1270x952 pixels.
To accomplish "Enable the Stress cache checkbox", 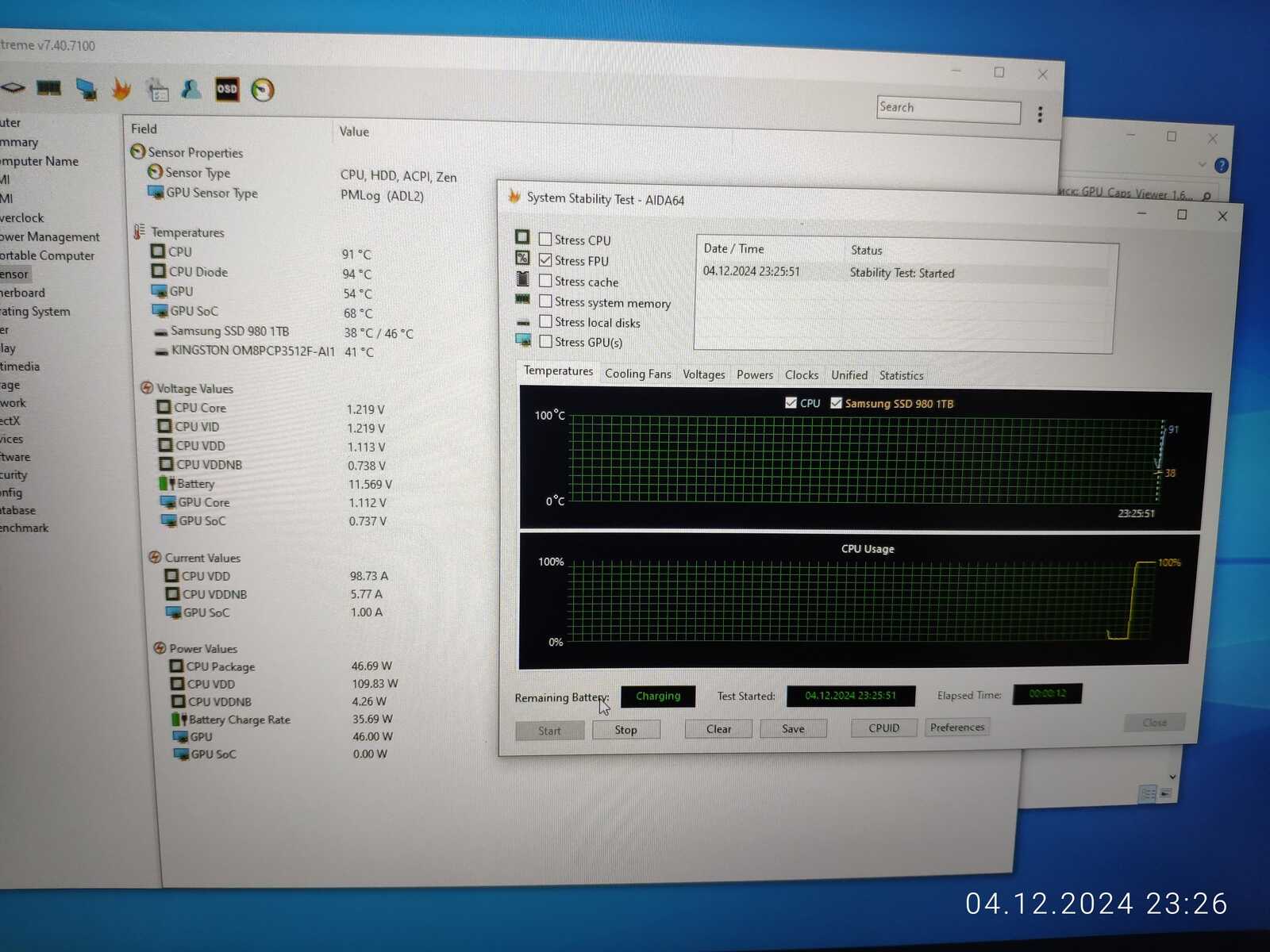I will pyautogui.click(x=545, y=280).
